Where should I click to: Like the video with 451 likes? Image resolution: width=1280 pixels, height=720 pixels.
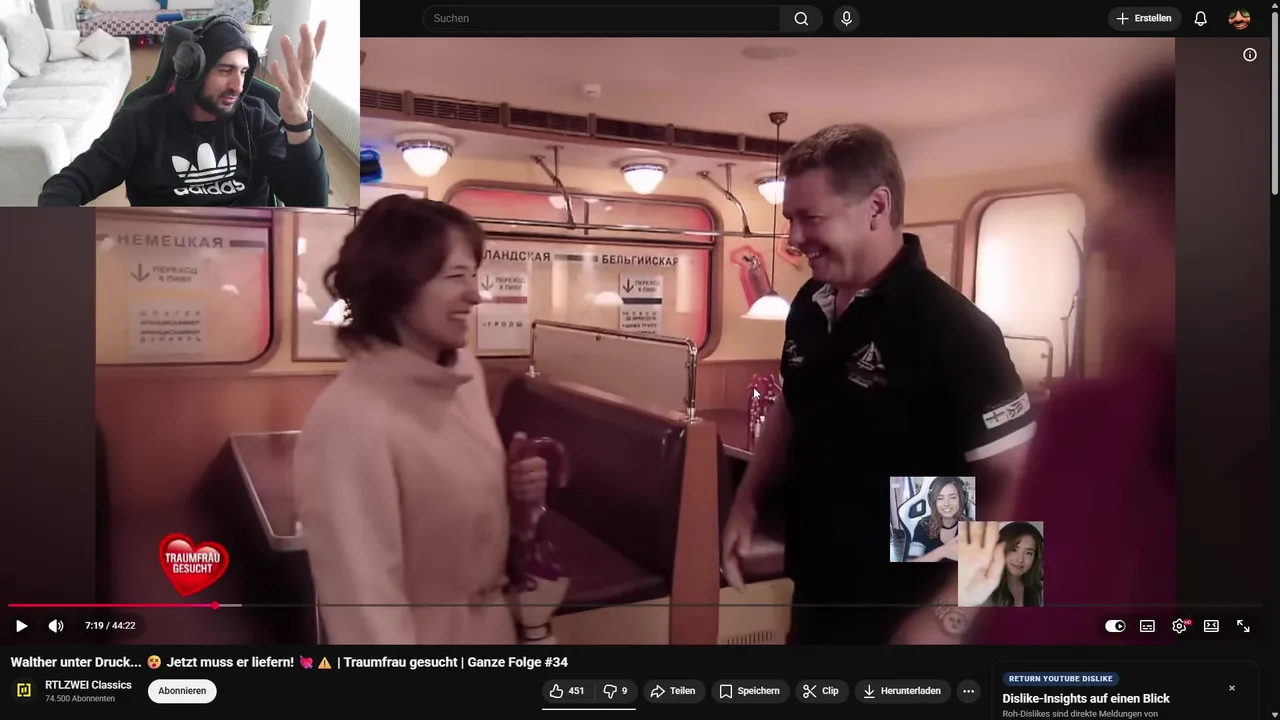click(x=567, y=691)
